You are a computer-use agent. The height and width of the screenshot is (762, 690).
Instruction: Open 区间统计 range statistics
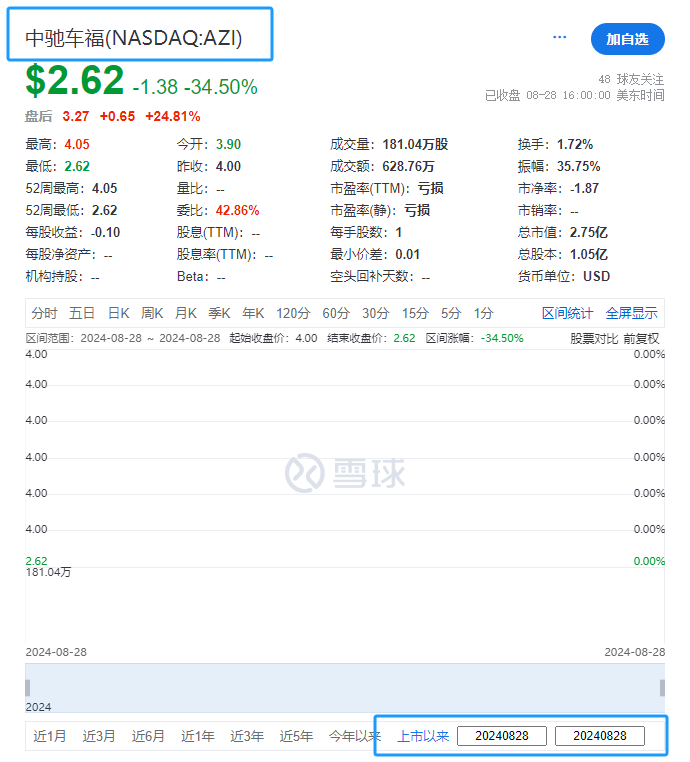(x=567, y=313)
